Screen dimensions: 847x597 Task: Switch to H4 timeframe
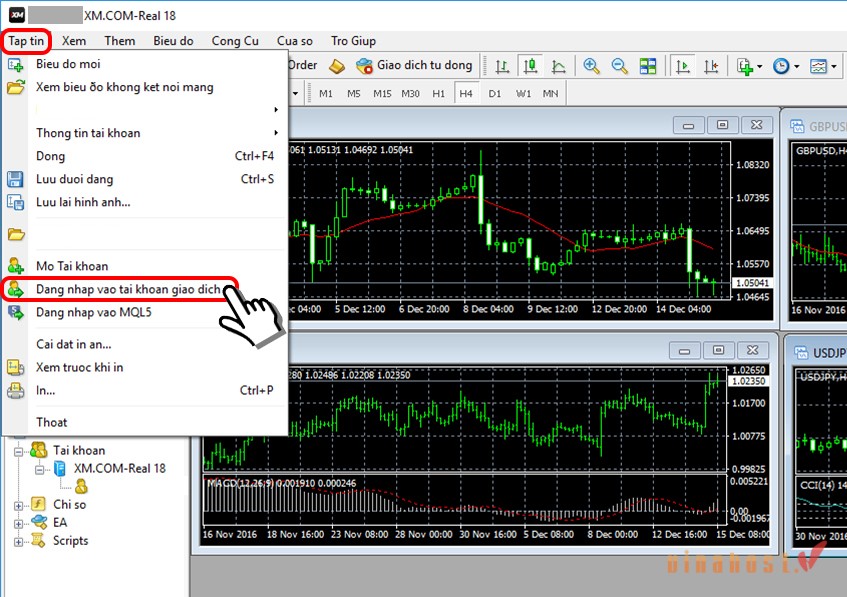(x=466, y=93)
